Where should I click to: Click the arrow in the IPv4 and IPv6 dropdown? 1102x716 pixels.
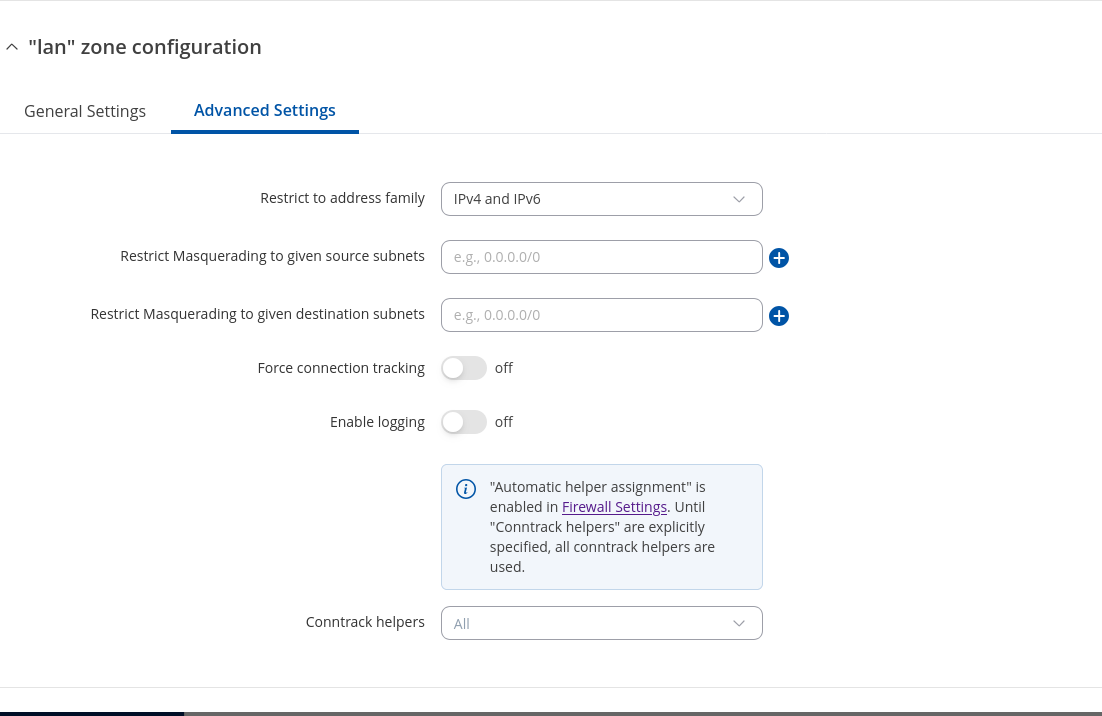tap(739, 199)
